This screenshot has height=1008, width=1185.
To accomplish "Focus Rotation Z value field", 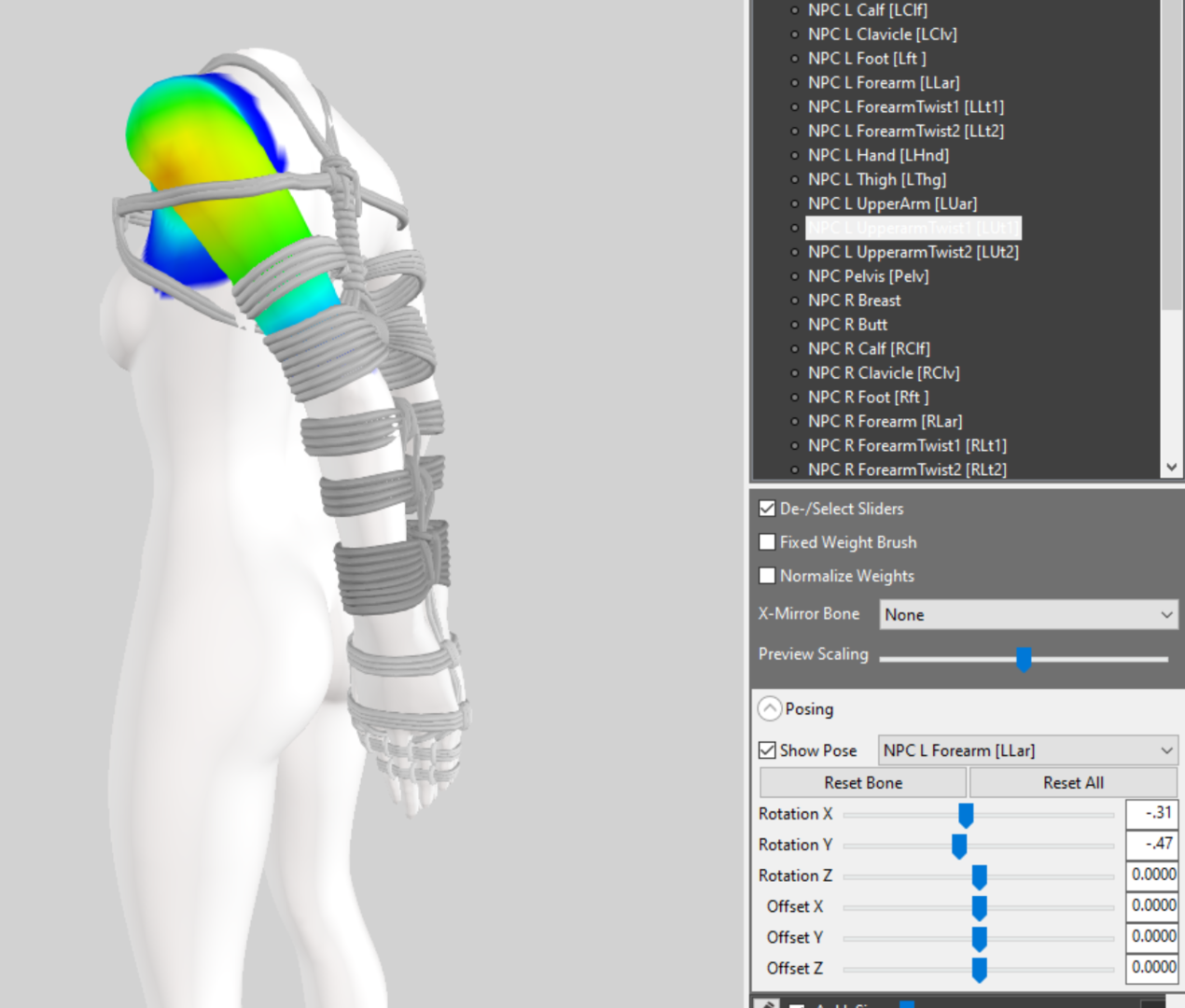I will 1152,875.
